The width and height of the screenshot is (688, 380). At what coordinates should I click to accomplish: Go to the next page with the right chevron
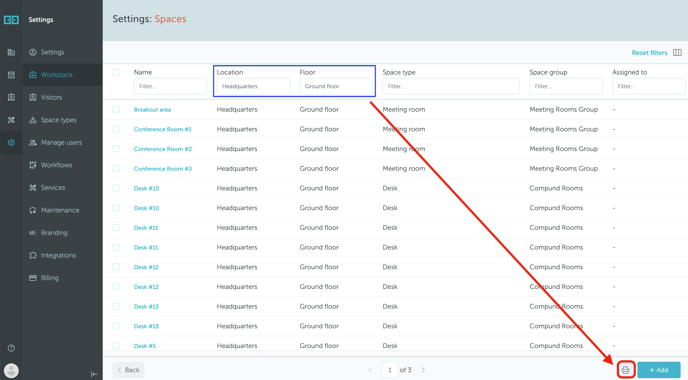click(x=423, y=370)
